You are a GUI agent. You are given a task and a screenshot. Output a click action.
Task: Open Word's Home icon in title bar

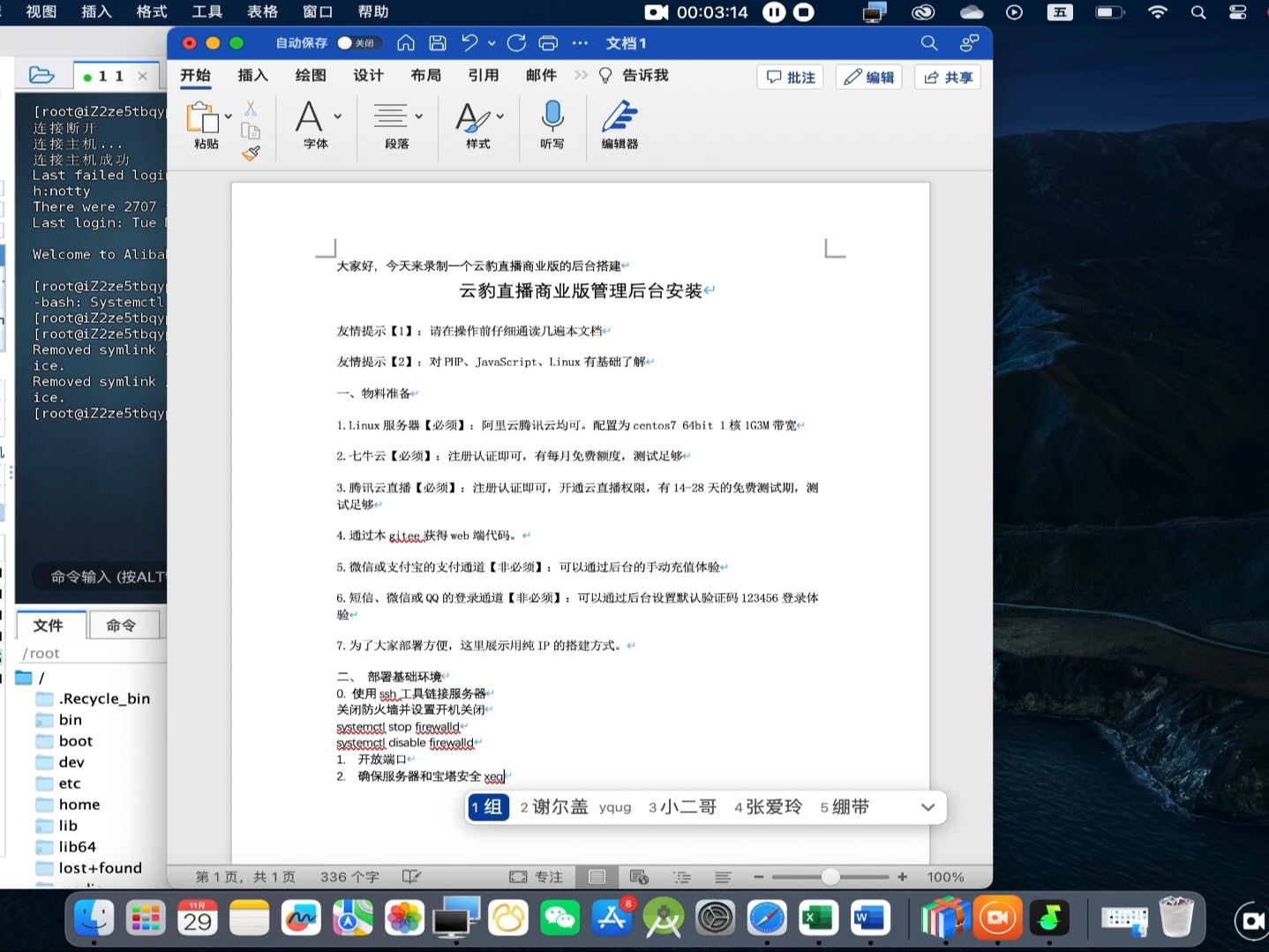[406, 42]
